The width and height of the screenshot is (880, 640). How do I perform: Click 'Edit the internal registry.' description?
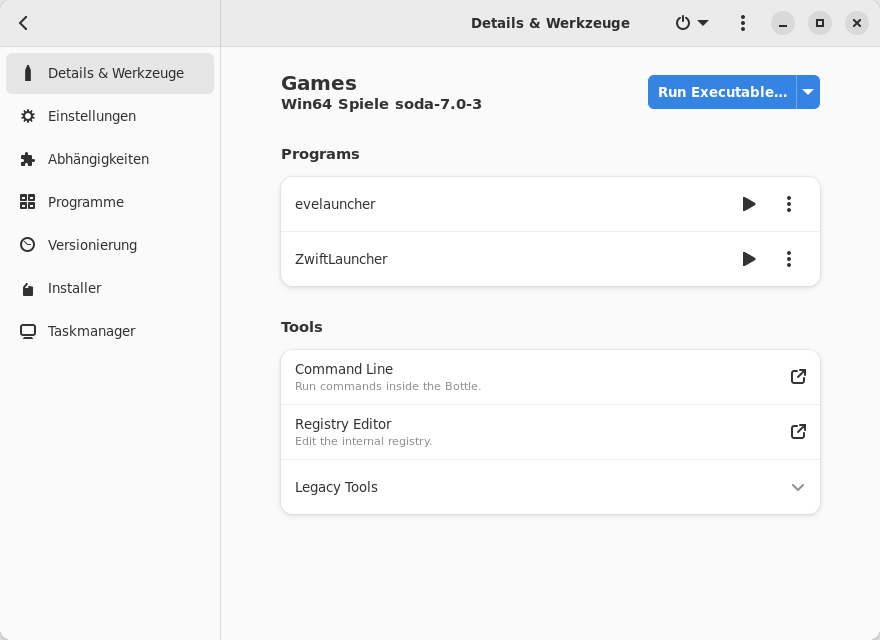(x=364, y=441)
